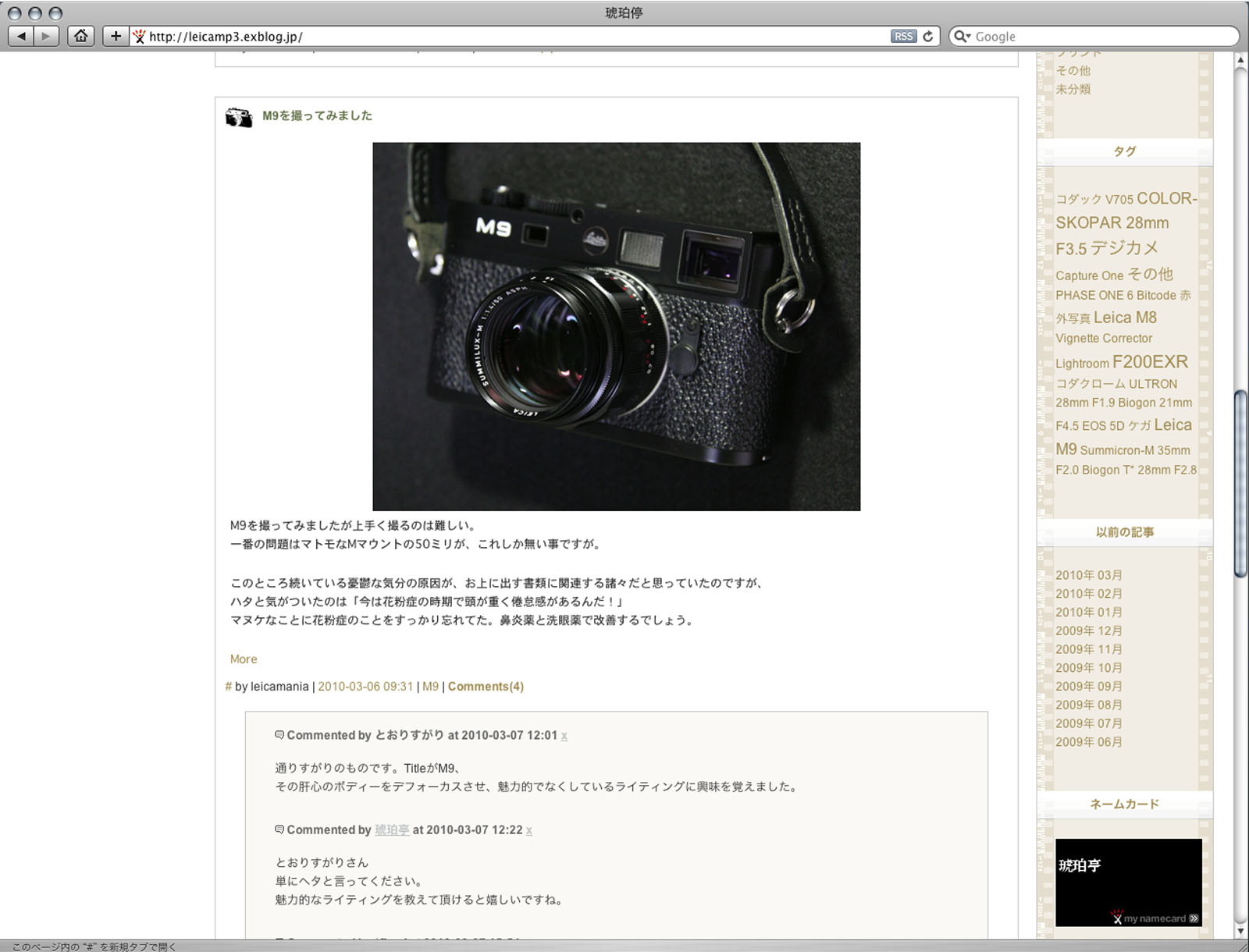Click scrollbar down arrow
The image size is (1249, 952).
[x=1240, y=931]
